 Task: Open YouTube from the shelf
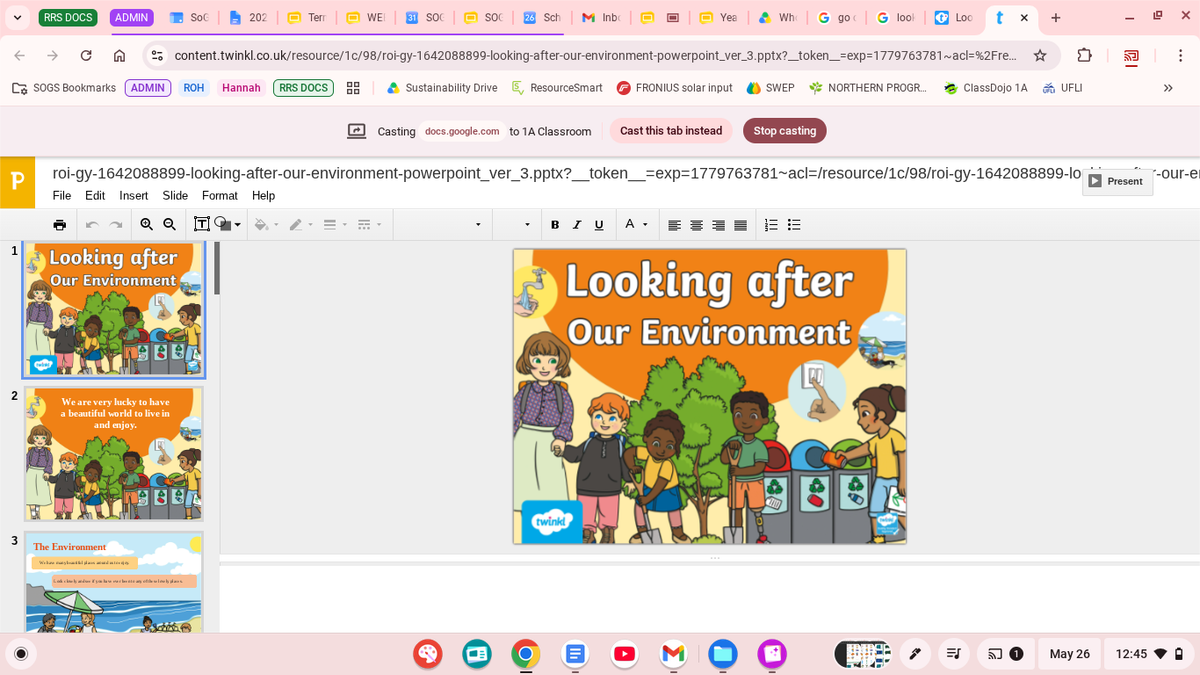(624, 654)
